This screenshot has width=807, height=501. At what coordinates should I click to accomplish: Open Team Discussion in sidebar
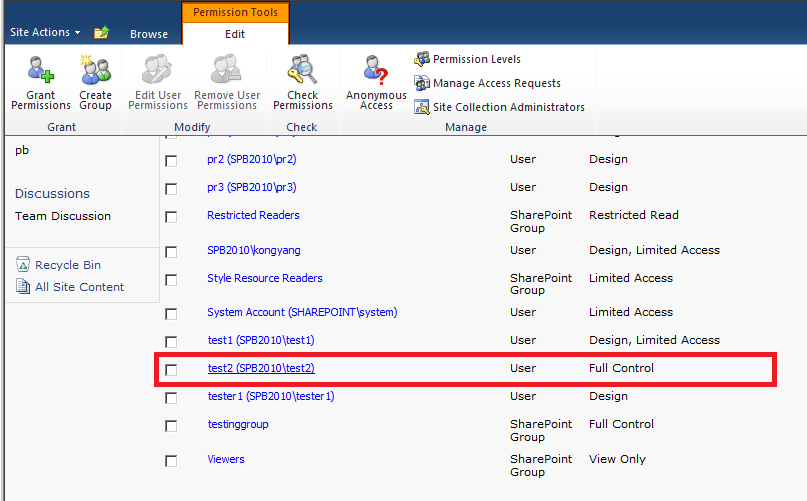[x=62, y=216]
